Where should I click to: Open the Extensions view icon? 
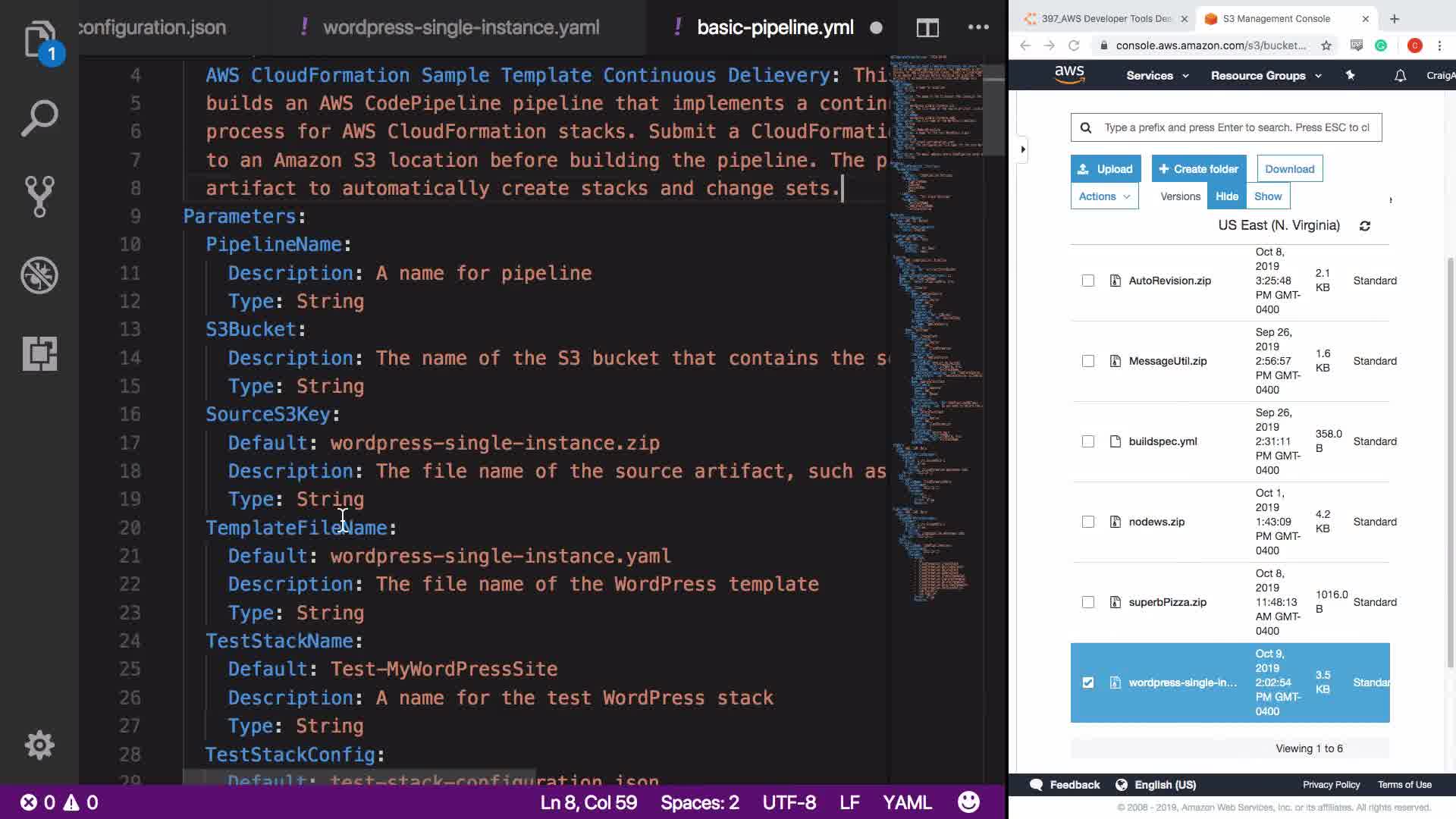tap(39, 353)
